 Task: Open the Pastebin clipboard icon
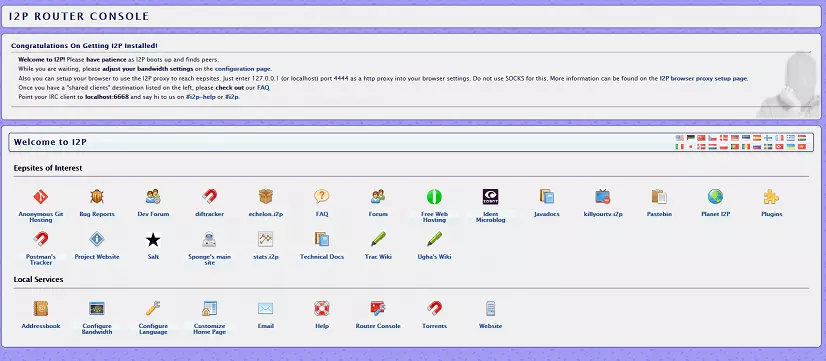(659, 197)
